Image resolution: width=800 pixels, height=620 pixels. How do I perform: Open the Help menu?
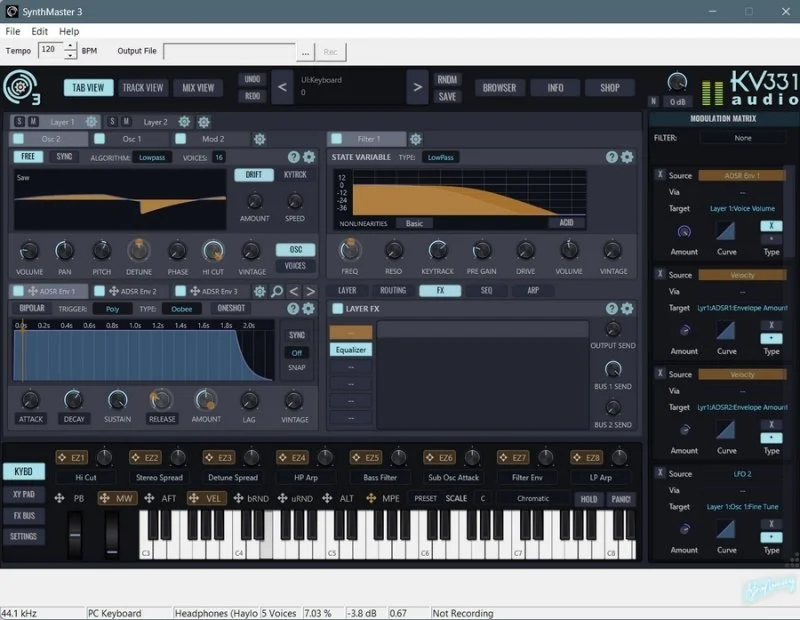pyautogui.click(x=69, y=31)
